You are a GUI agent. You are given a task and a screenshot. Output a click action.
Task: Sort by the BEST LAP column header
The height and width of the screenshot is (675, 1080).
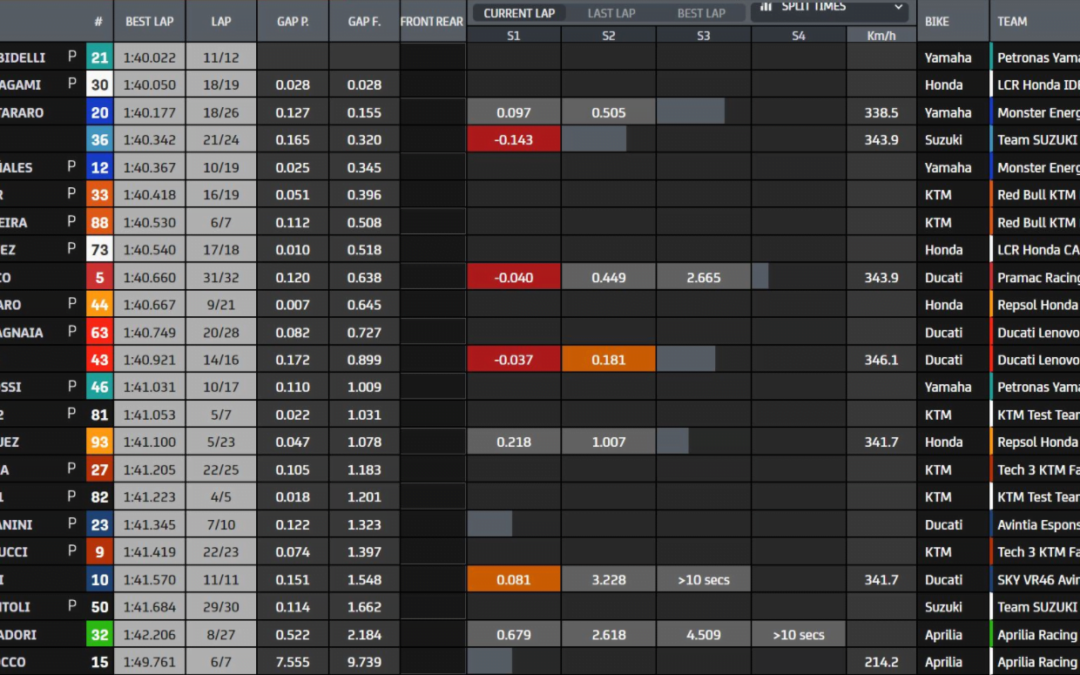pyautogui.click(x=149, y=21)
